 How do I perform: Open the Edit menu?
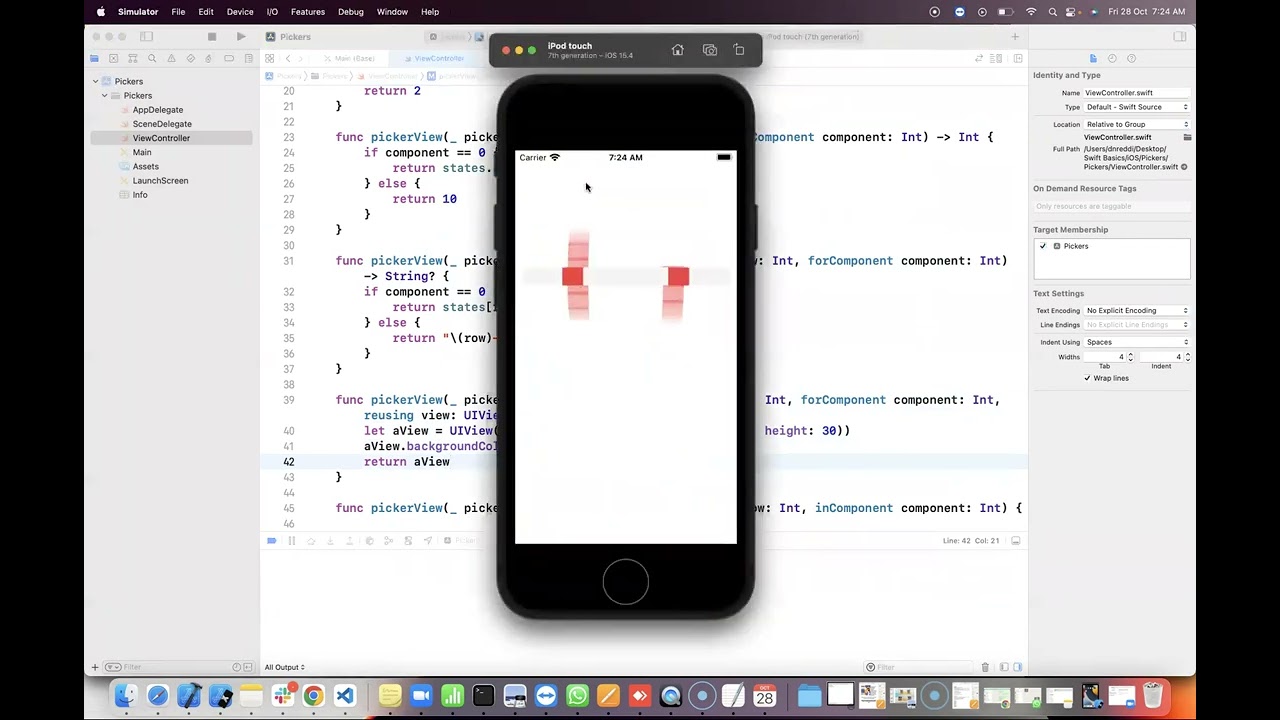point(206,12)
